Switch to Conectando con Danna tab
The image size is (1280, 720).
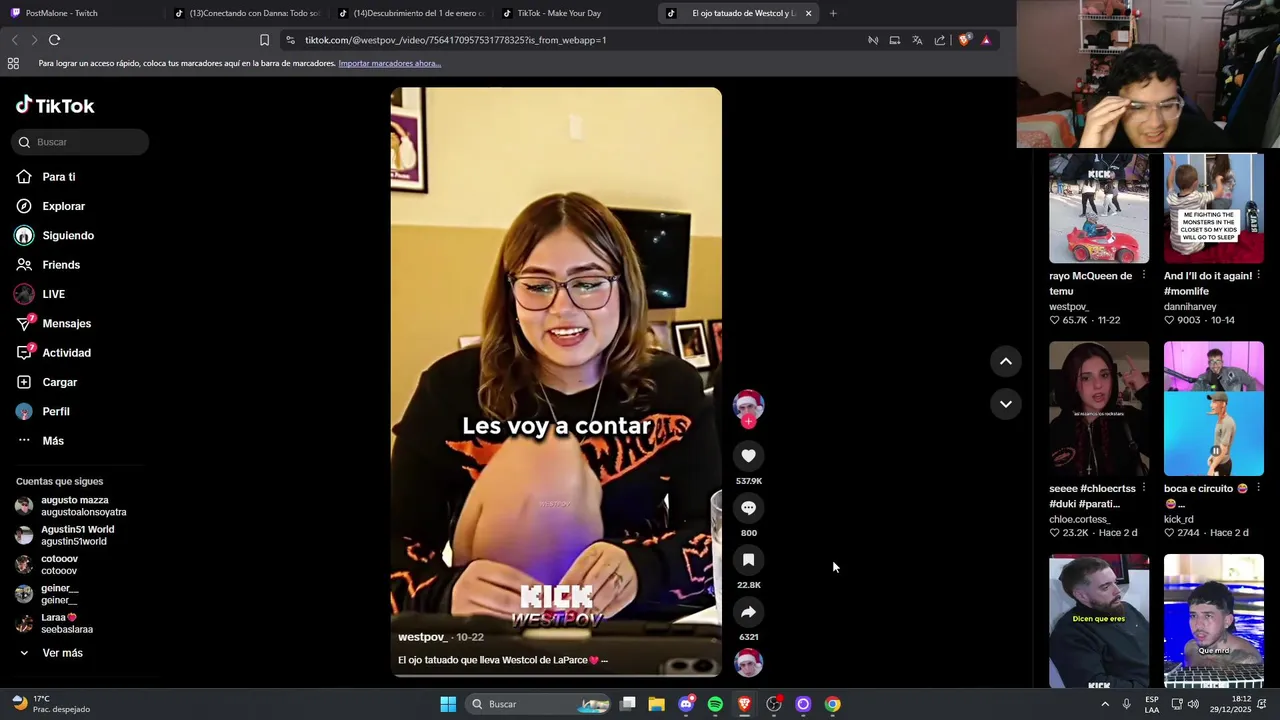[247, 13]
